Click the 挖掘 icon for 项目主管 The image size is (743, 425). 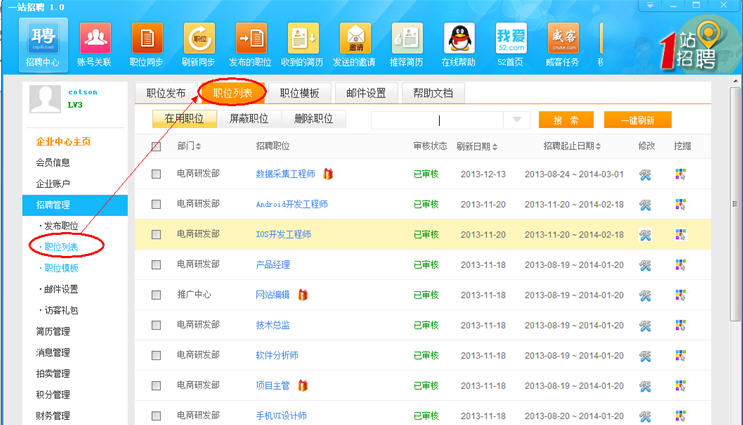click(x=680, y=386)
